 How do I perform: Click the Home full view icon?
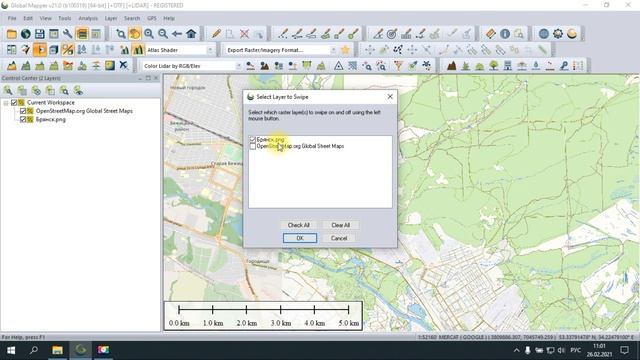click(191, 34)
